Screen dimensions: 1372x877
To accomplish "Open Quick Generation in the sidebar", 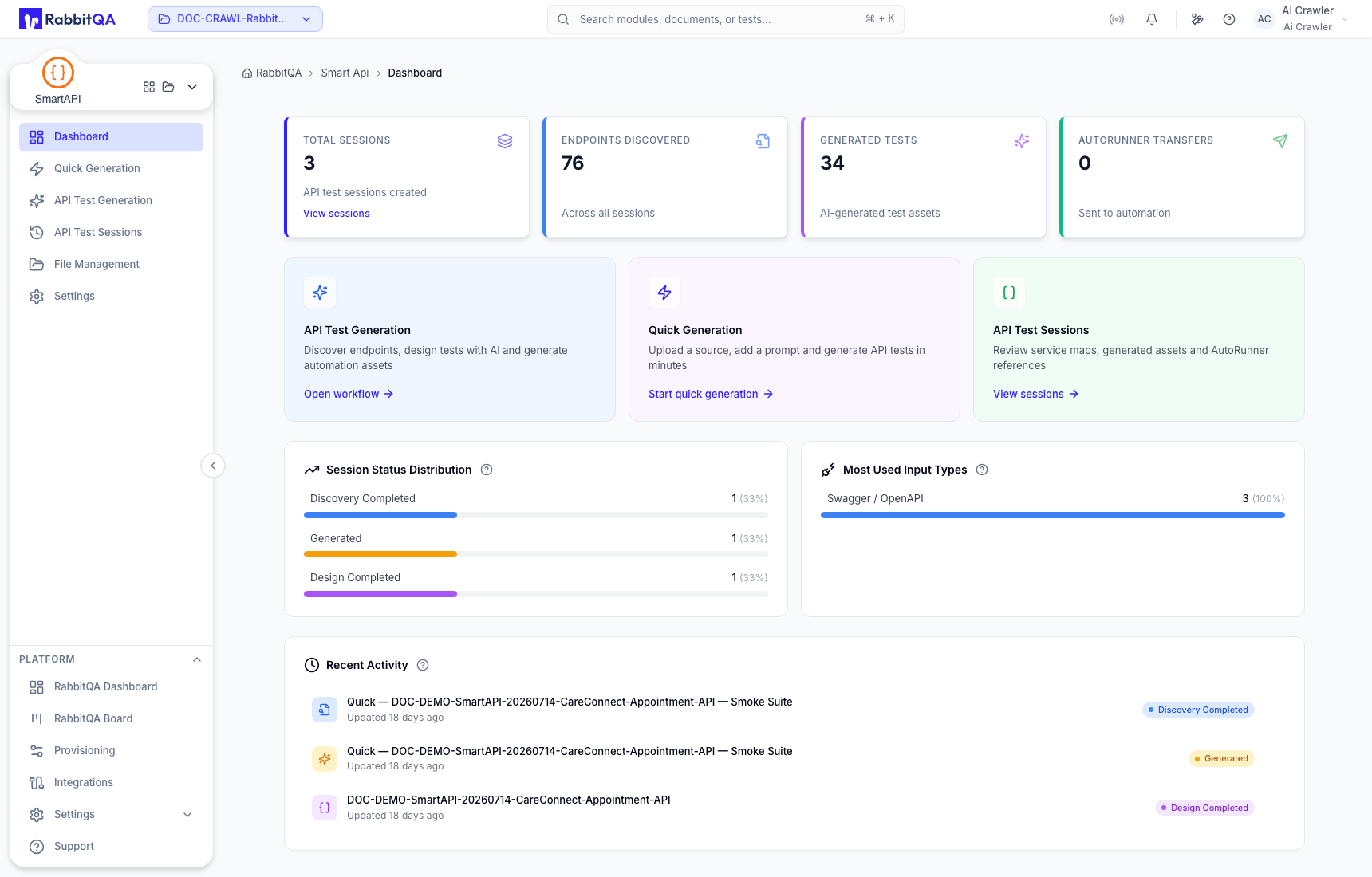I will click(x=111, y=169).
